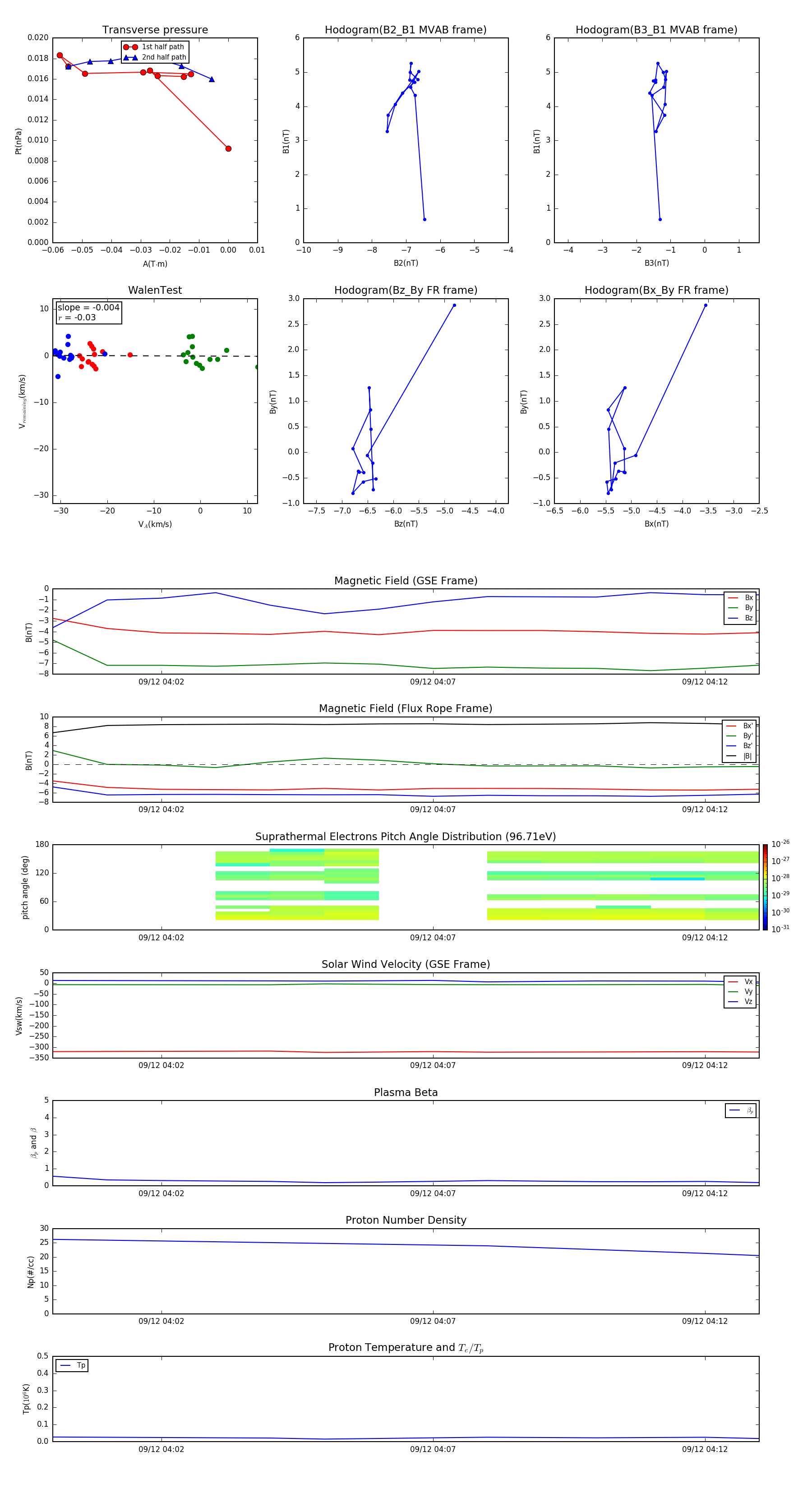Click the 'Bz(nT)' x-axis label
Screen dimensions: 812x1489
pos(406,524)
